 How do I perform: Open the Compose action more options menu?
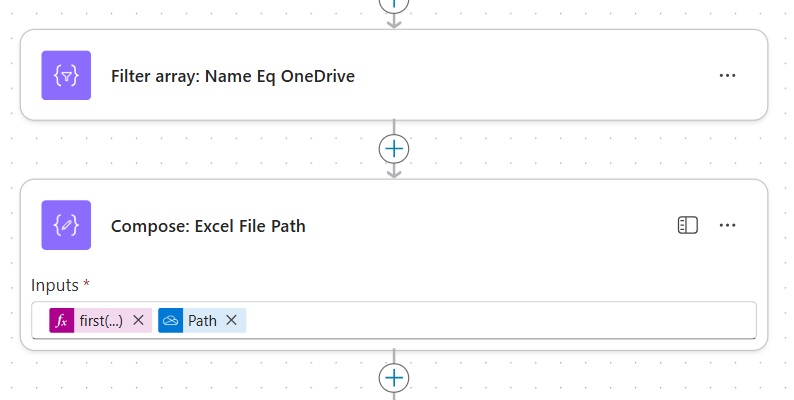pyautogui.click(x=727, y=225)
